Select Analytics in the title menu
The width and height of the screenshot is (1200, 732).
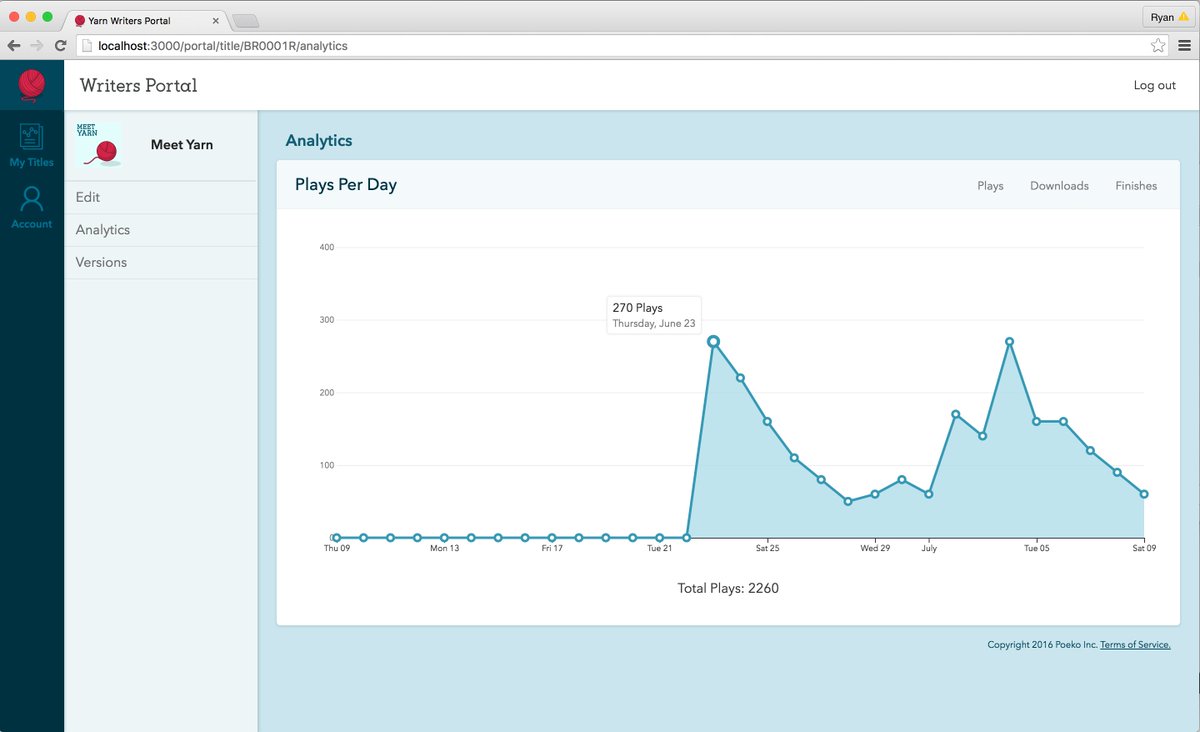[x=161, y=230]
